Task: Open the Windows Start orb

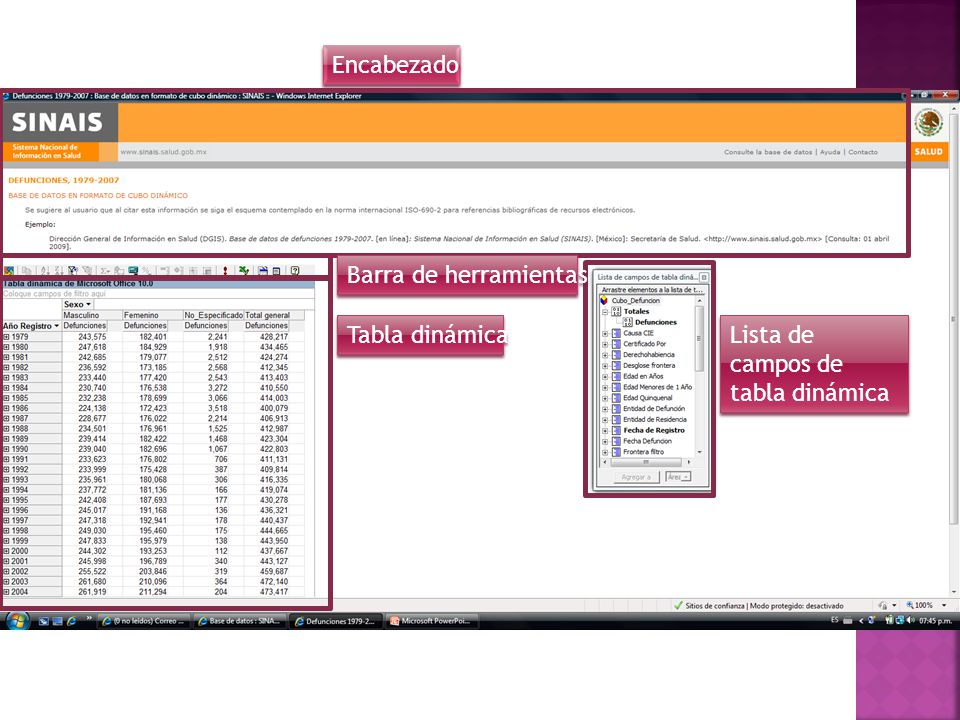Action: point(17,620)
